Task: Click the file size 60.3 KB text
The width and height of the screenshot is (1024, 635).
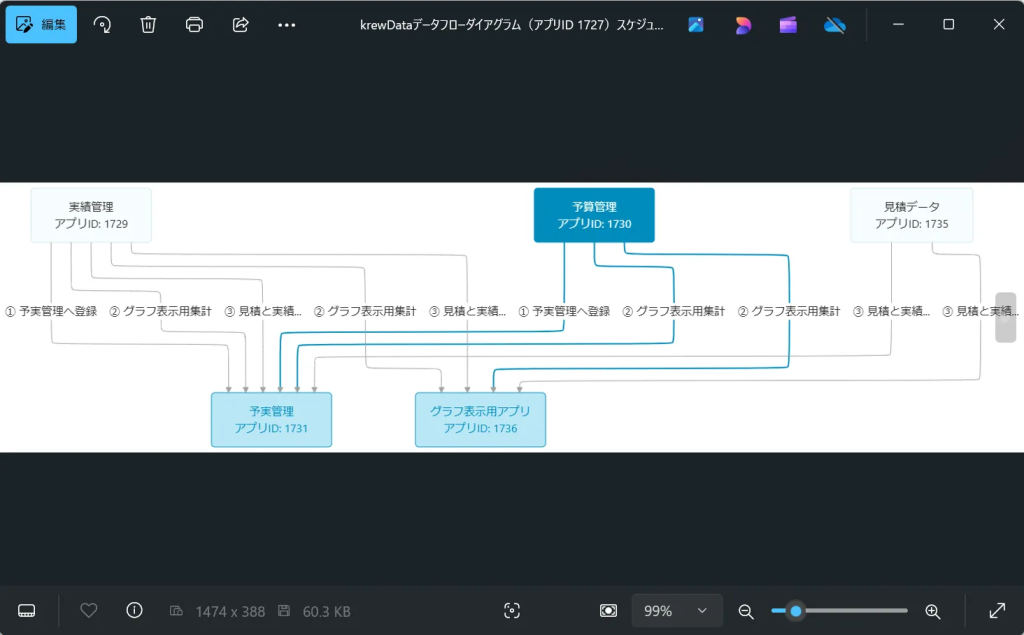Action: click(x=327, y=611)
